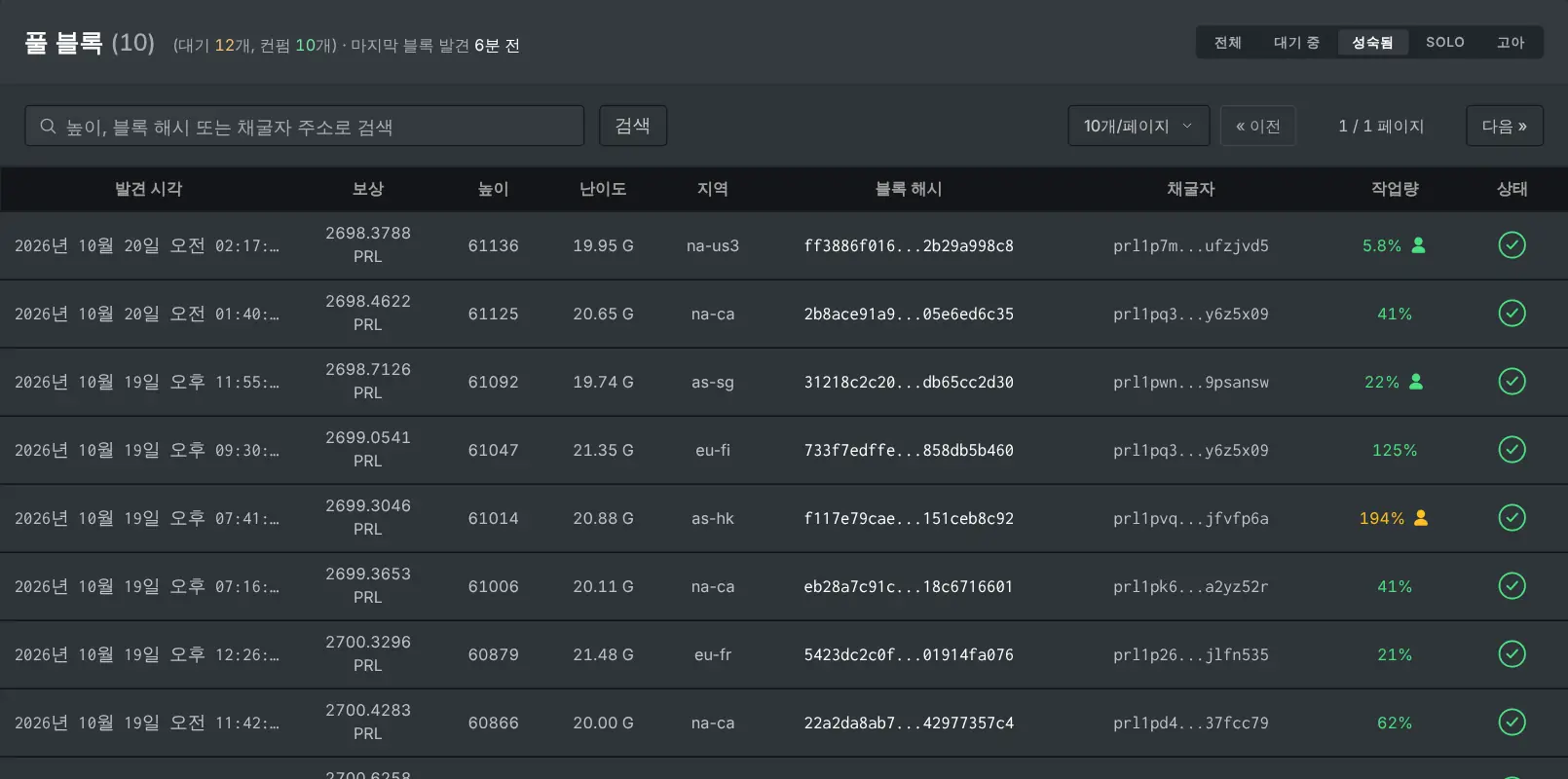This screenshot has height=779, width=1568.
Task: Click matured status icon for block 61014
Action: [x=1512, y=518]
